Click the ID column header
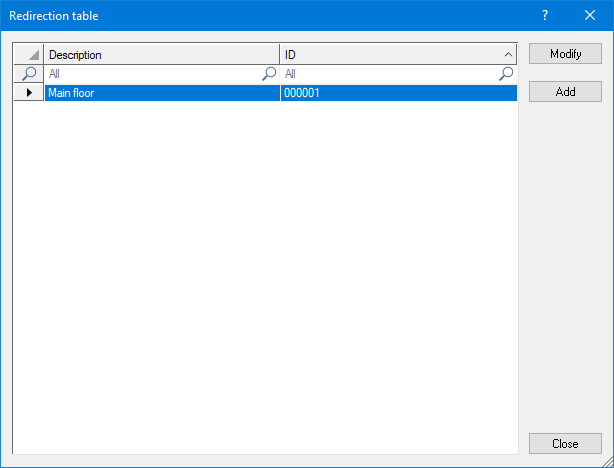This screenshot has height=468, width=614. coord(388,55)
